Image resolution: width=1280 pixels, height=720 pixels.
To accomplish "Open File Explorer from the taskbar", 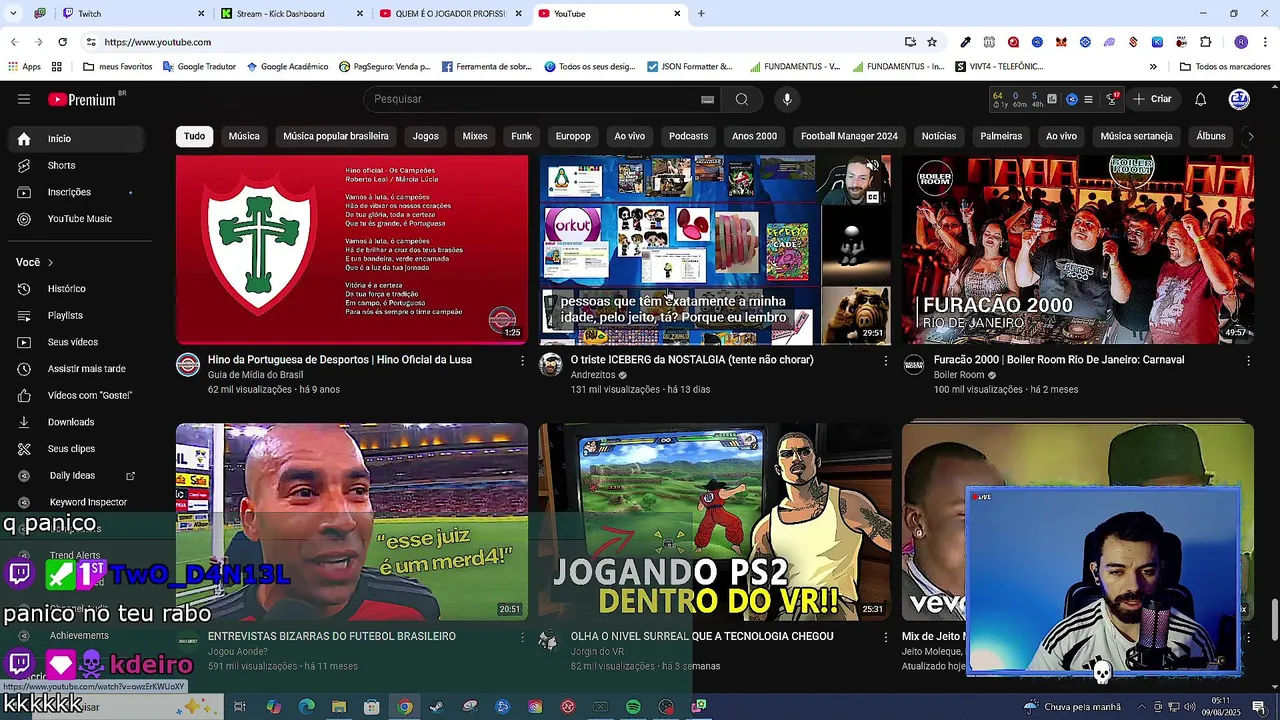I will [339, 707].
